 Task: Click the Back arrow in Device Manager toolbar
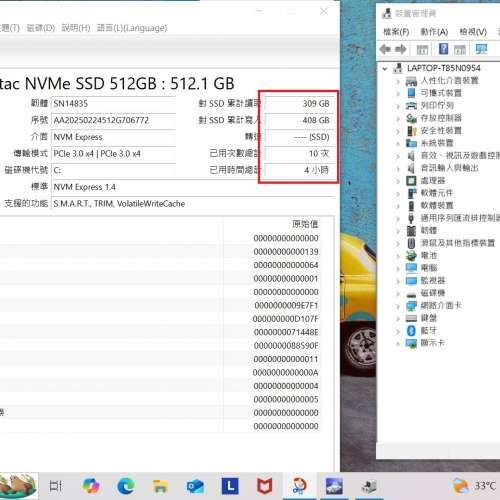point(385,49)
